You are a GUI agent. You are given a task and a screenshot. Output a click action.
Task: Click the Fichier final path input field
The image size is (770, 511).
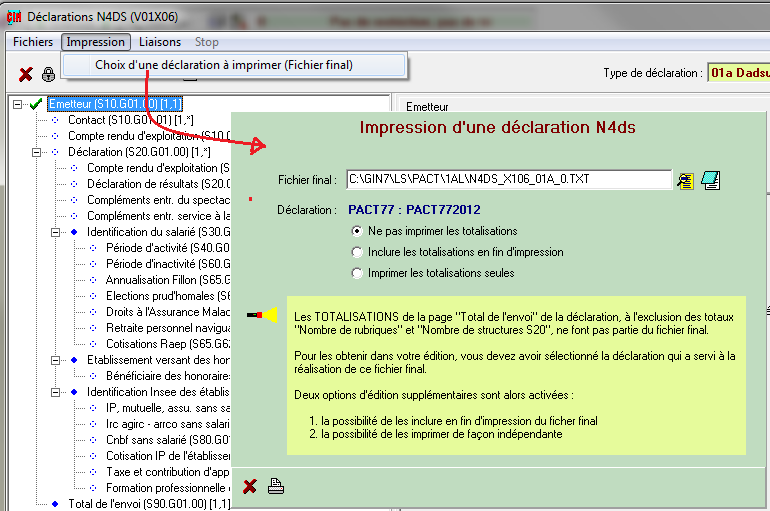click(509, 179)
